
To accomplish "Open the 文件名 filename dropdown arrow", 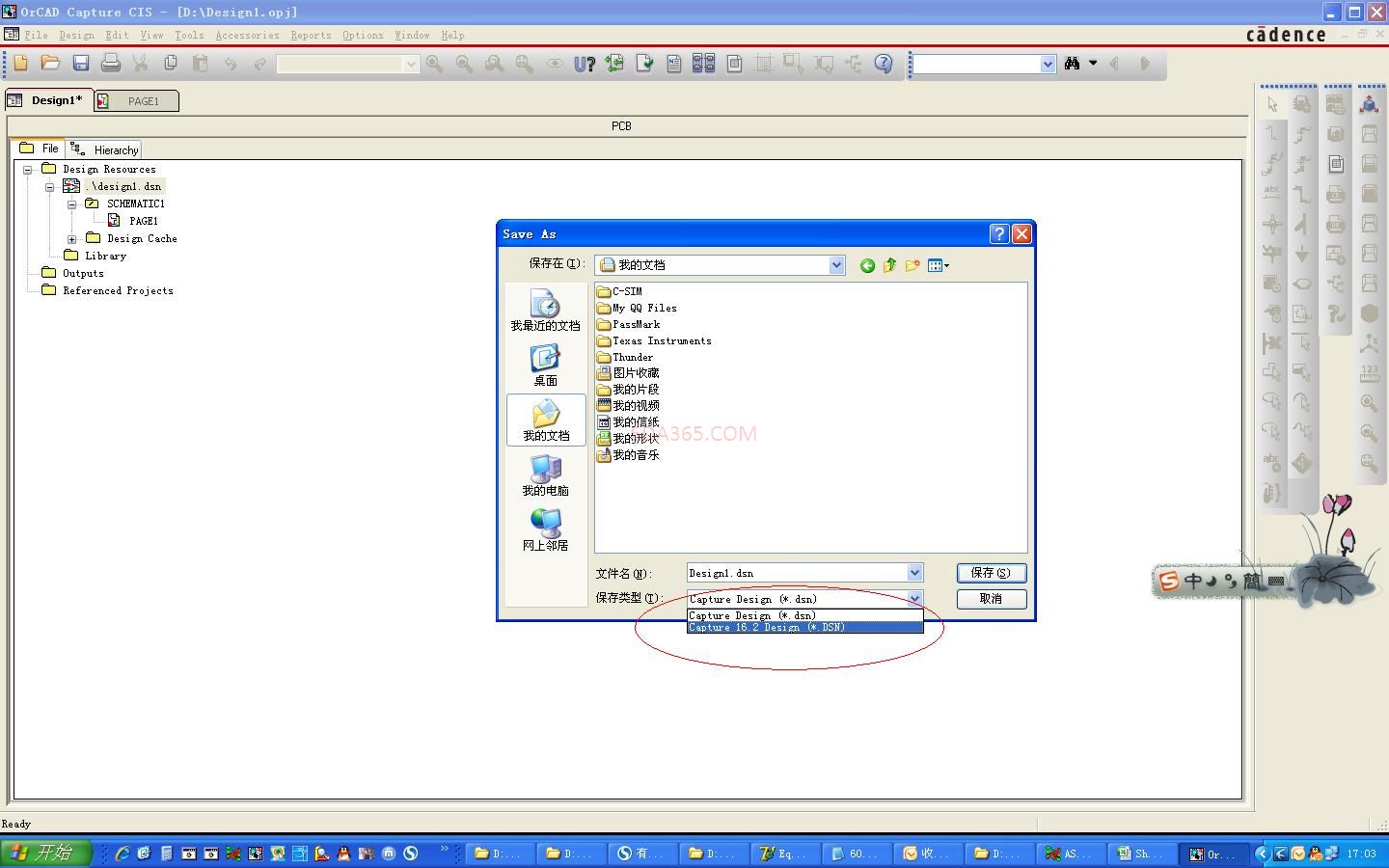I will [914, 573].
